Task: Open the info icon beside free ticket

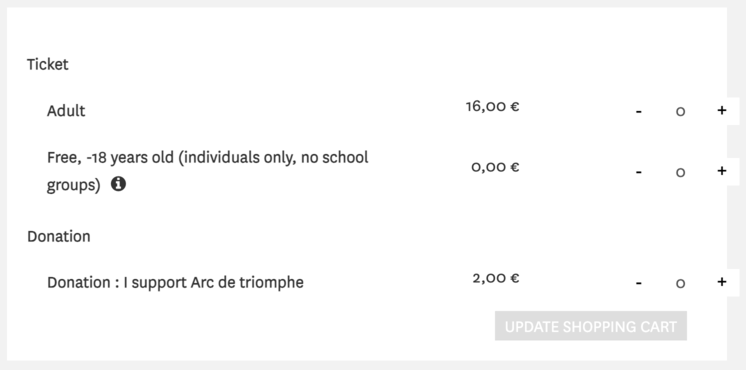Action: click(118, 184)
